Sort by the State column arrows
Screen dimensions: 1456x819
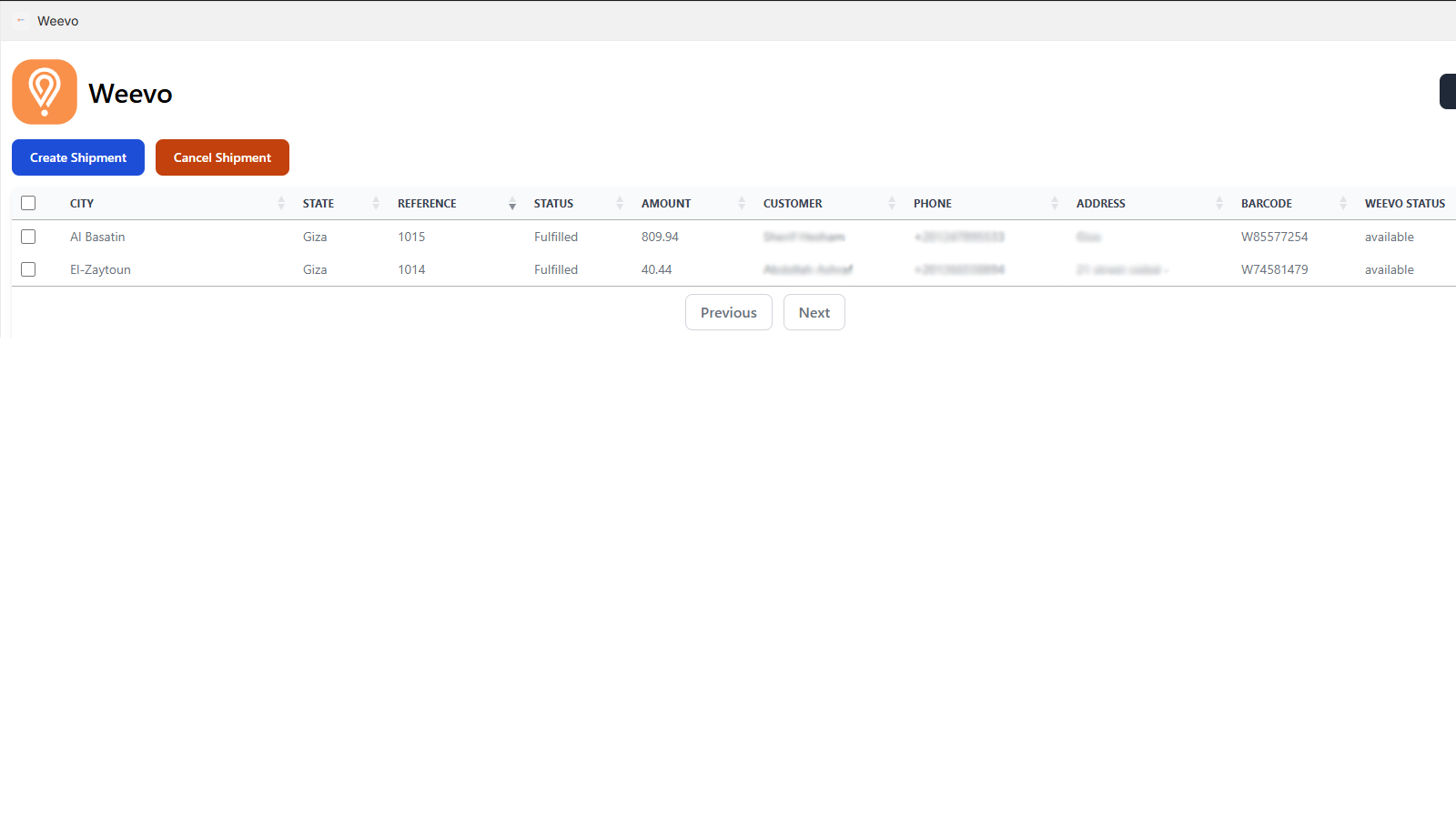click(x=376, y=204)
